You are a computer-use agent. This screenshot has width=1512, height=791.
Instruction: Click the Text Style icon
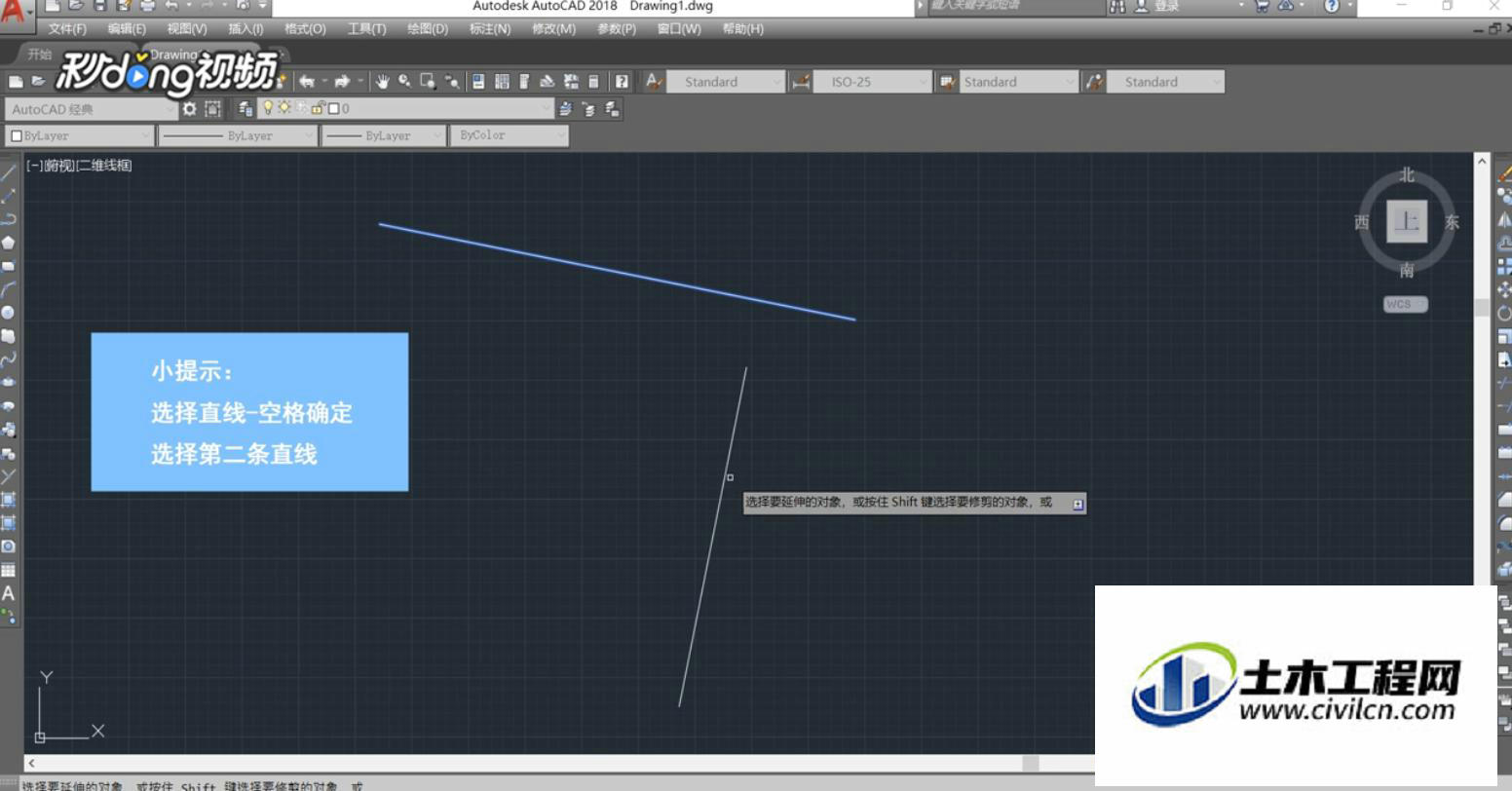[654, 82]
